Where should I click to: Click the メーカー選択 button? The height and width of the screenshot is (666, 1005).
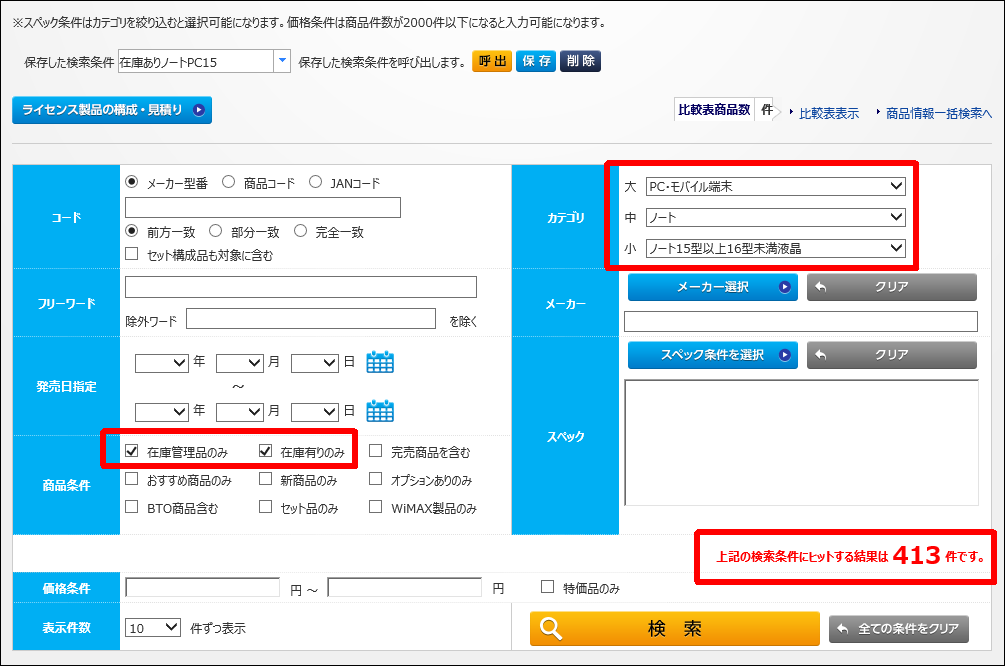pos(712,287)
